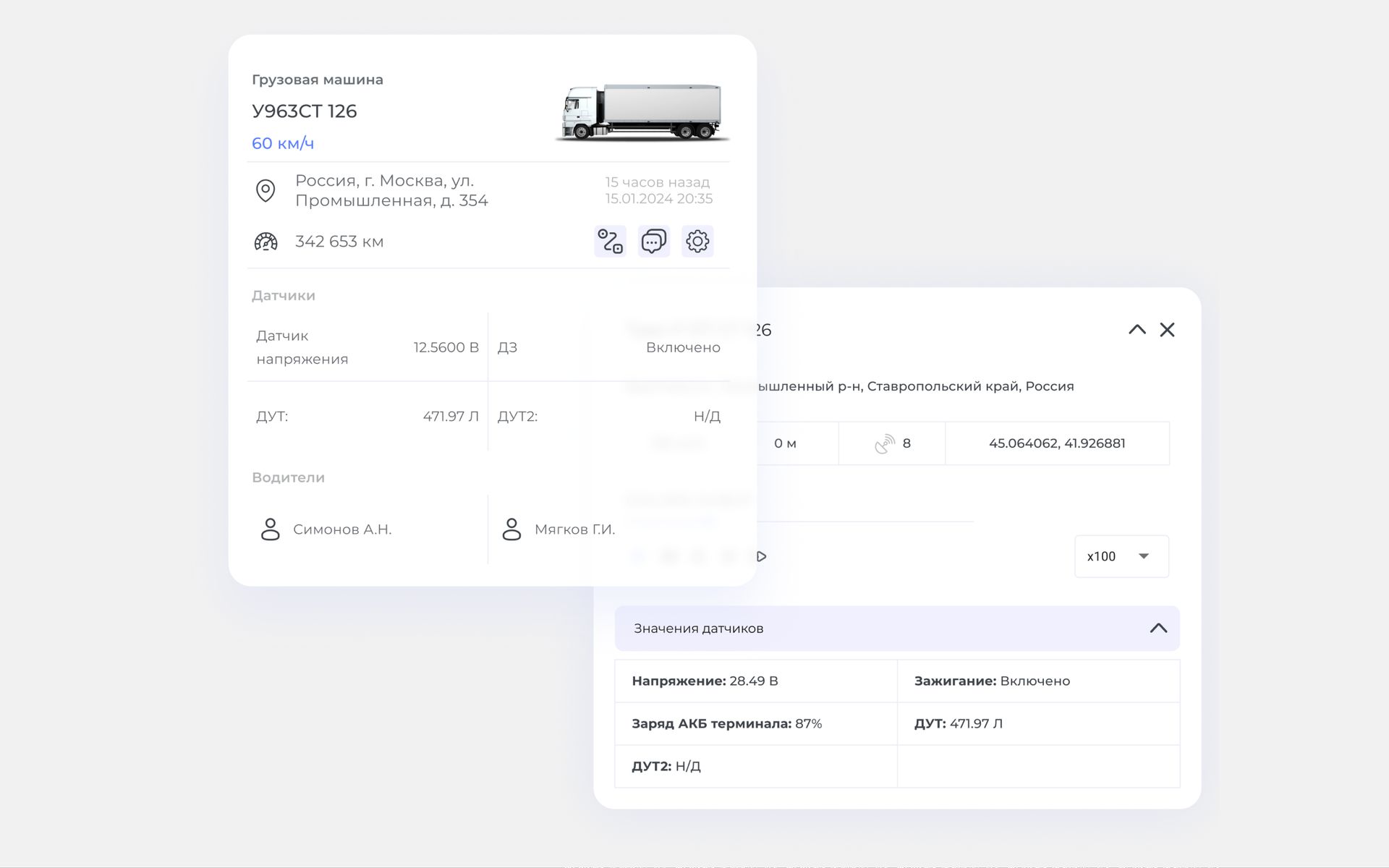
Task: Click the location pin icon
Action: [x=266, y=191]
